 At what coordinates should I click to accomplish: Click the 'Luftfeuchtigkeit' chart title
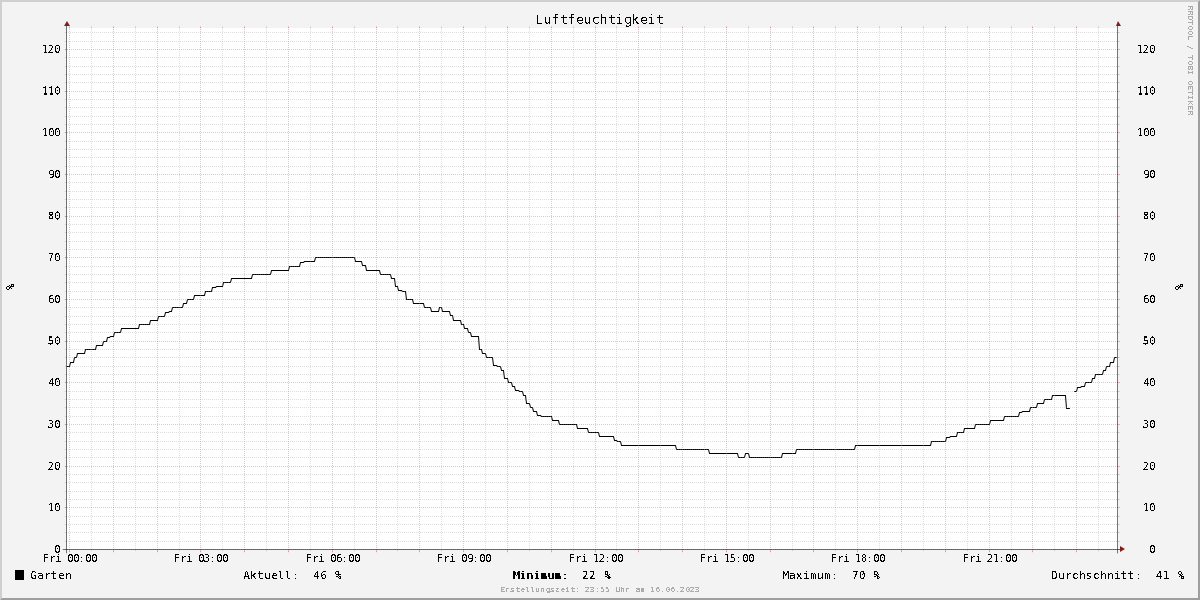tap(599, 19)
